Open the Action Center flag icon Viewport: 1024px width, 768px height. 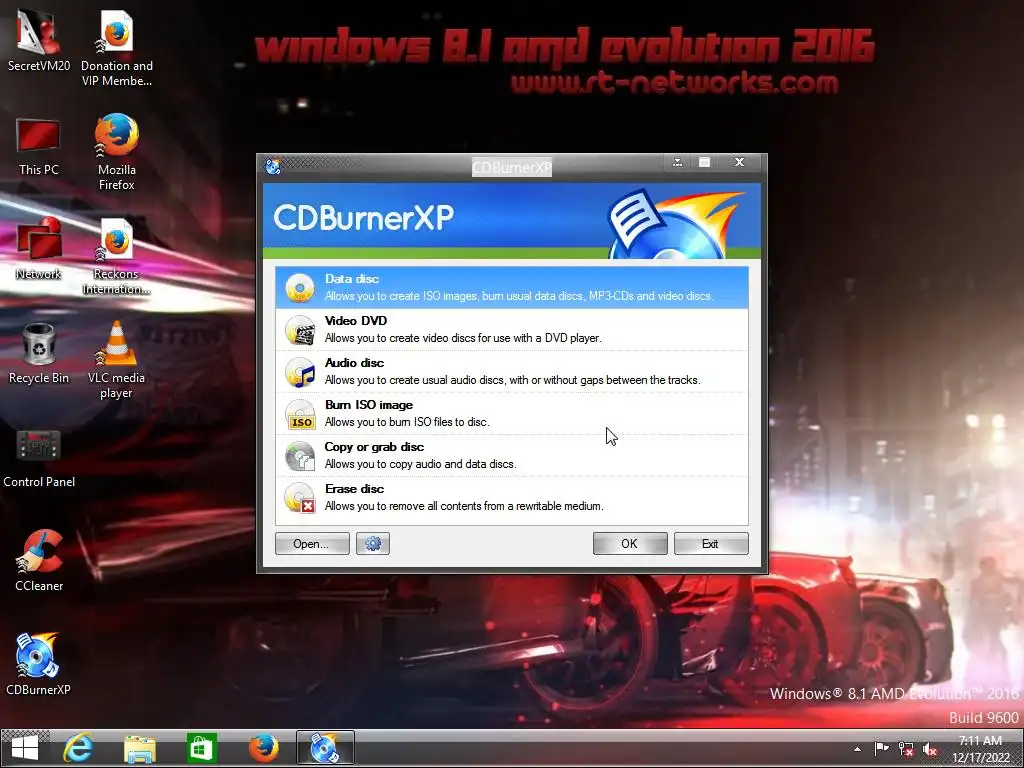[882, 749]
